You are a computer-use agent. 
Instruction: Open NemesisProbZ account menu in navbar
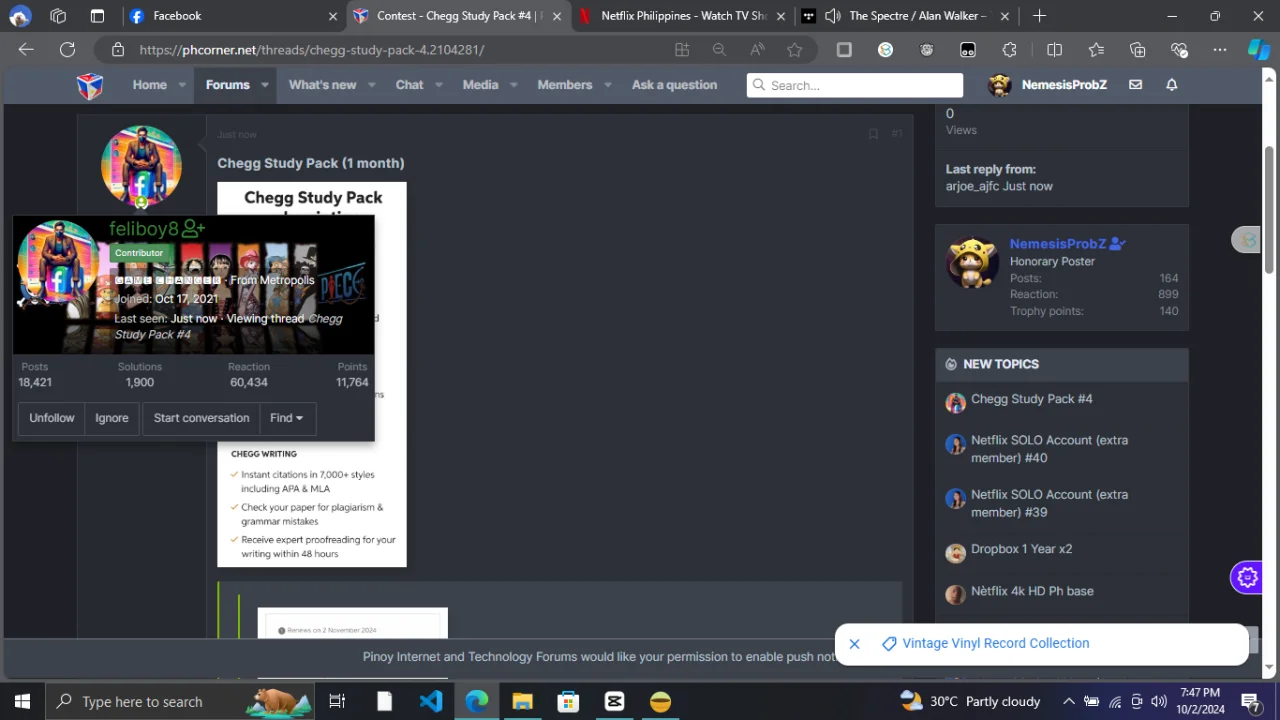pyautogui.click(x=1047, y=85)
